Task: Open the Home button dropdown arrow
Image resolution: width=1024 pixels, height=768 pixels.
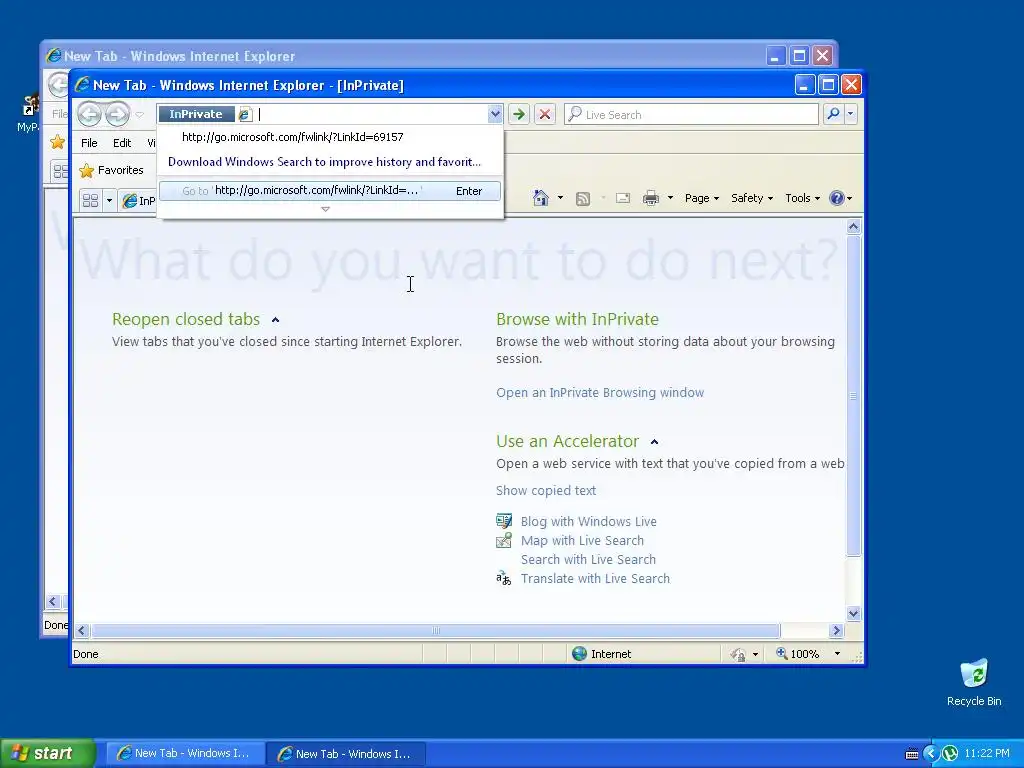Action: pos(560,198)
